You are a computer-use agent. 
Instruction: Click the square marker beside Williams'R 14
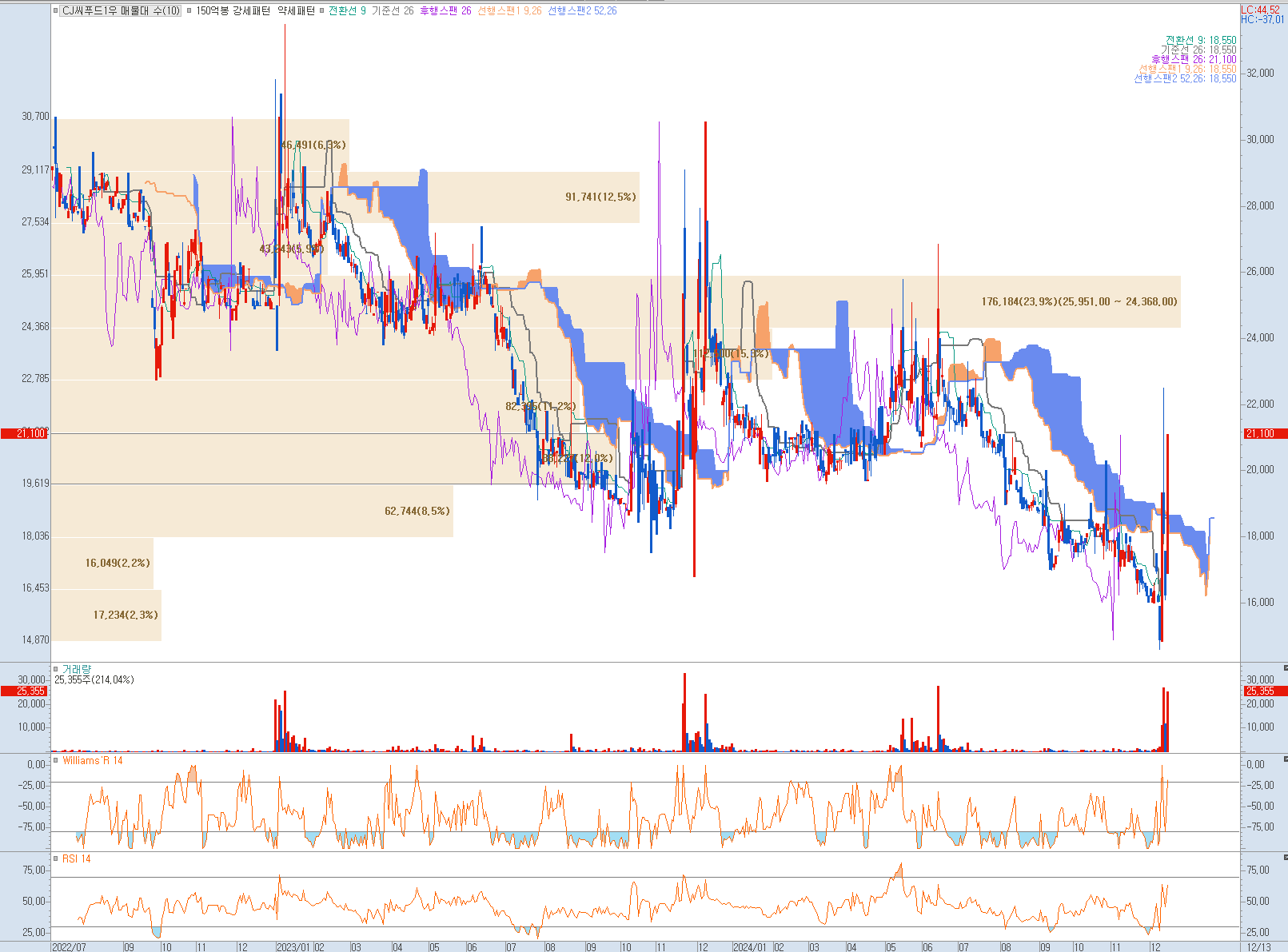coord(56,760)
